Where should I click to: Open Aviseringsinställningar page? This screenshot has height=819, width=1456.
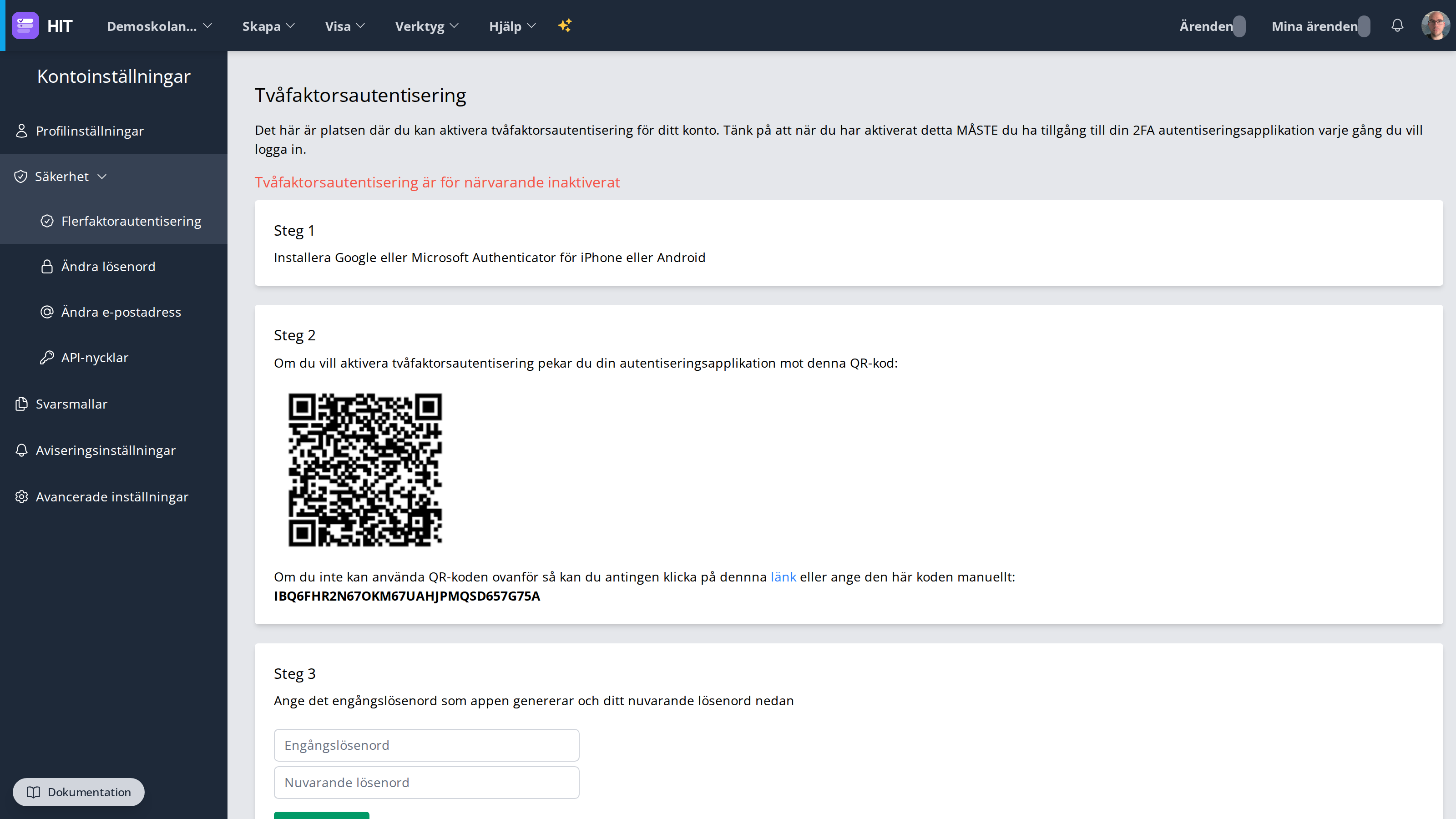(x=114, y=450)
